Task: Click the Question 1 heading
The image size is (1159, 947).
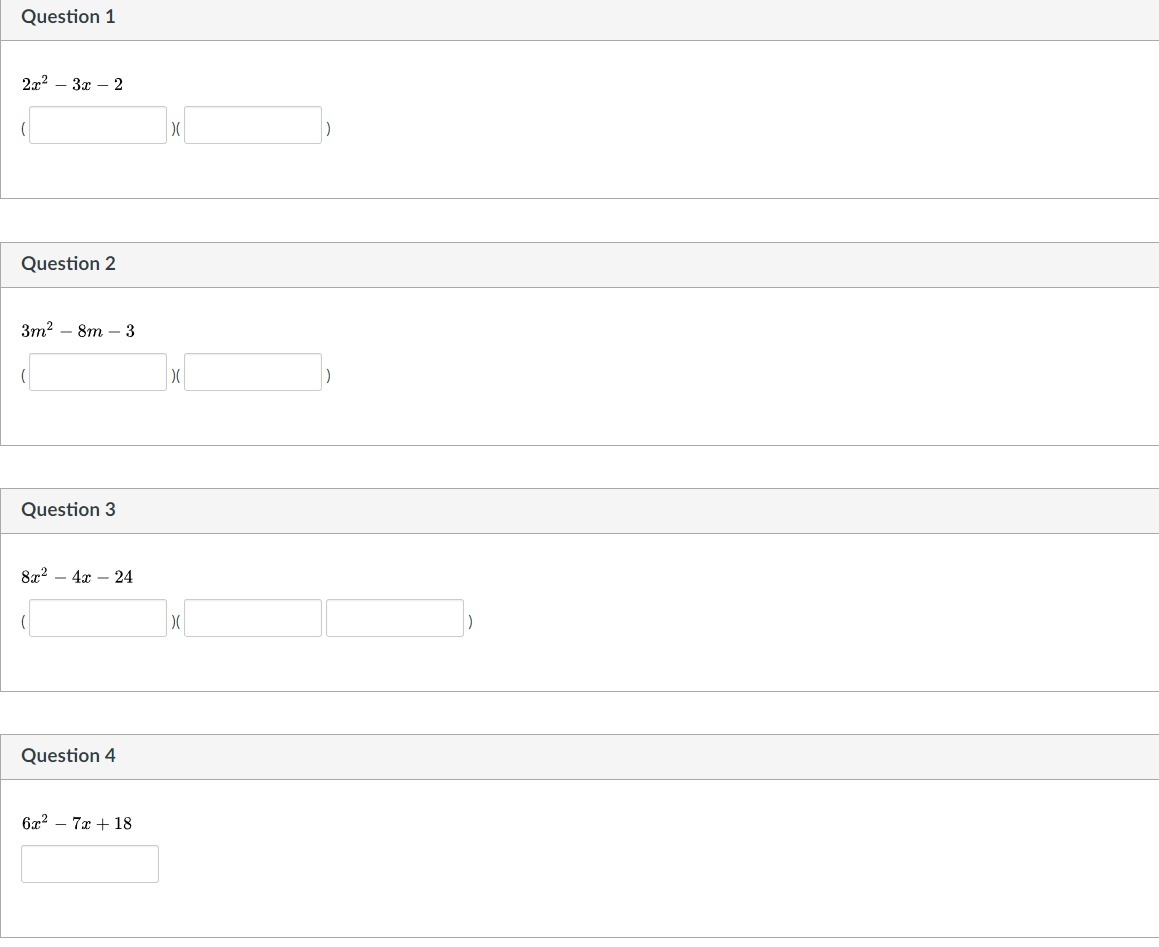Action: (68, 16)
